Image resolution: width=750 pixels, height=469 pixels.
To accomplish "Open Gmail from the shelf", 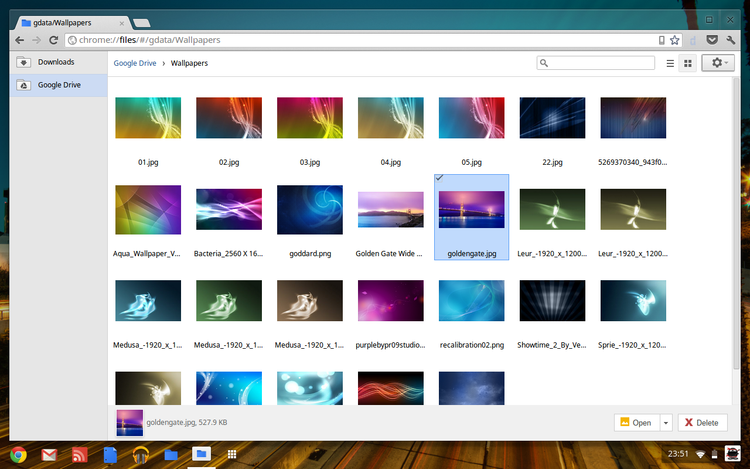I will pos(49,455).
